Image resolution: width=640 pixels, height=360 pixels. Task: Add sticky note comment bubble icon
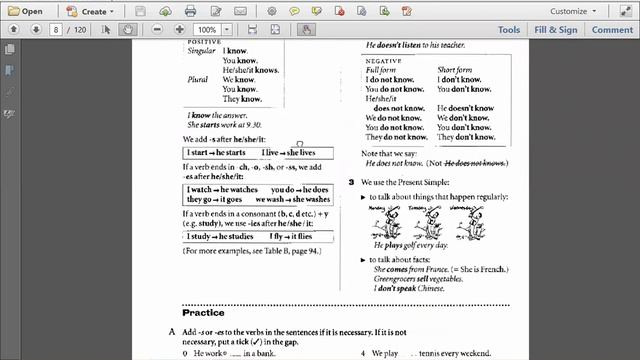294,11
